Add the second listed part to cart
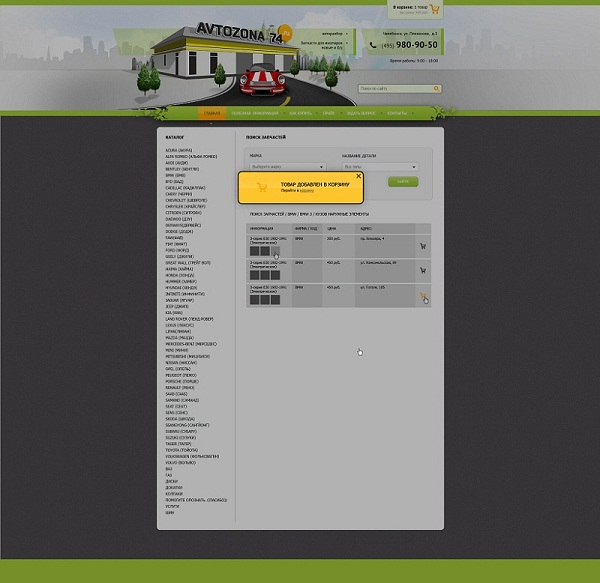The height and width of the screenshot is (583, 600). point(423,271)
